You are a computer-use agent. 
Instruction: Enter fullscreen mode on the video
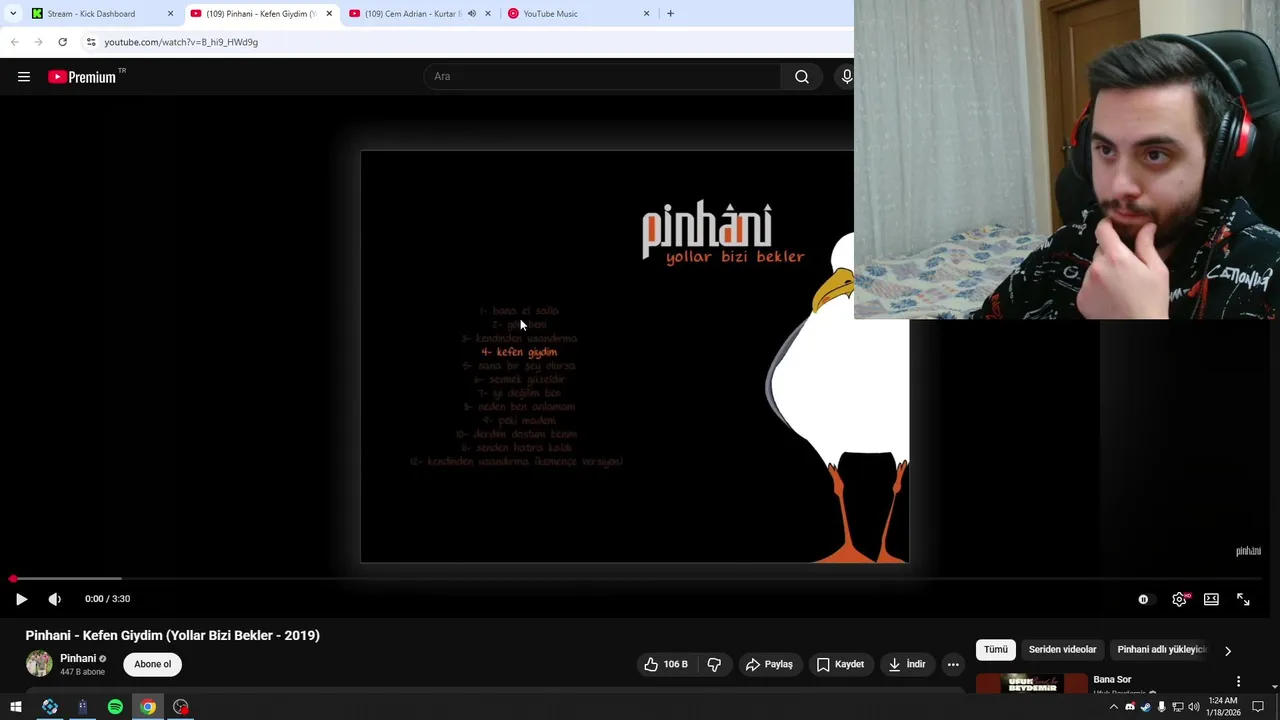[x=1243, y=599]
